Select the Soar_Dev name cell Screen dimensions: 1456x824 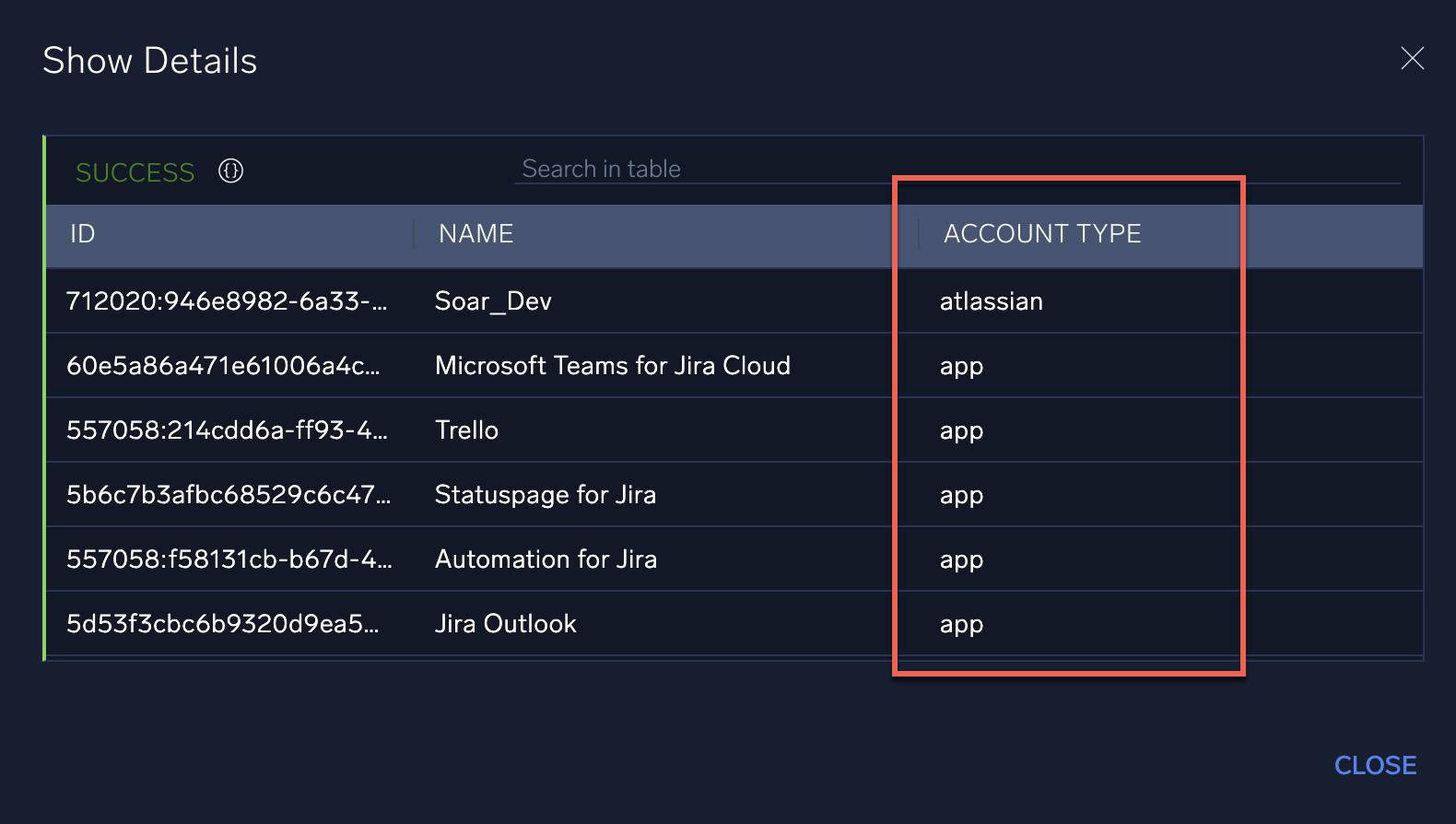(493, 301)
